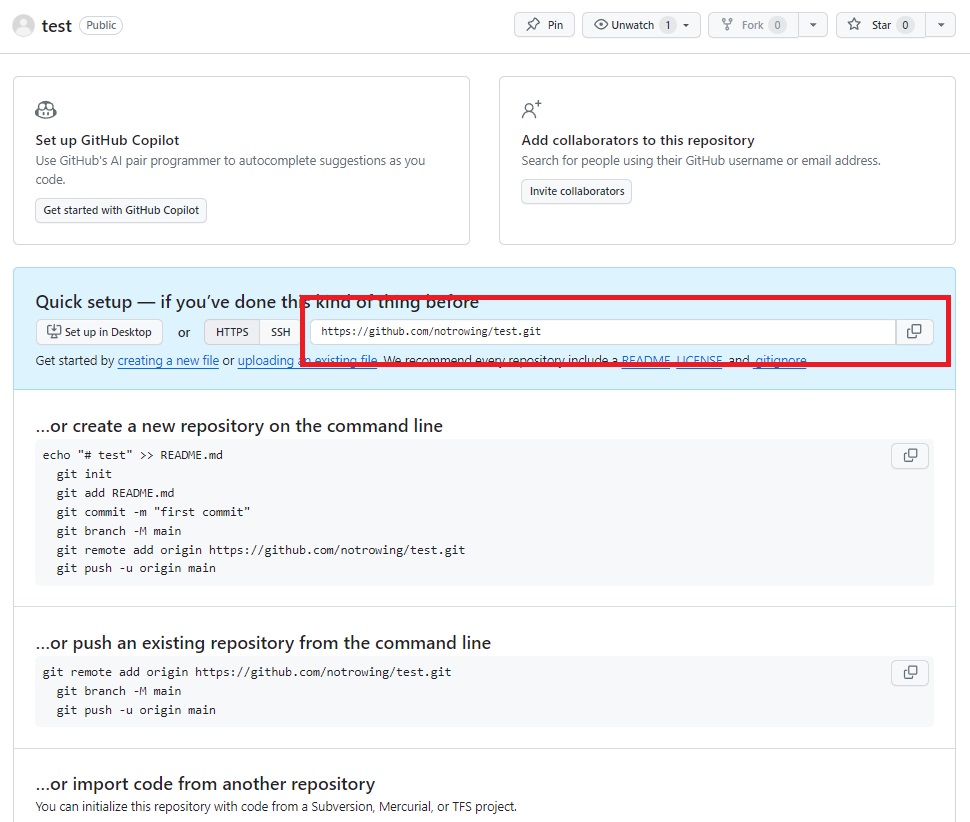This screenshot has height=822, width=970.
Task: Star the test repository
Action: pyautogui.click(x=880, y=25)
